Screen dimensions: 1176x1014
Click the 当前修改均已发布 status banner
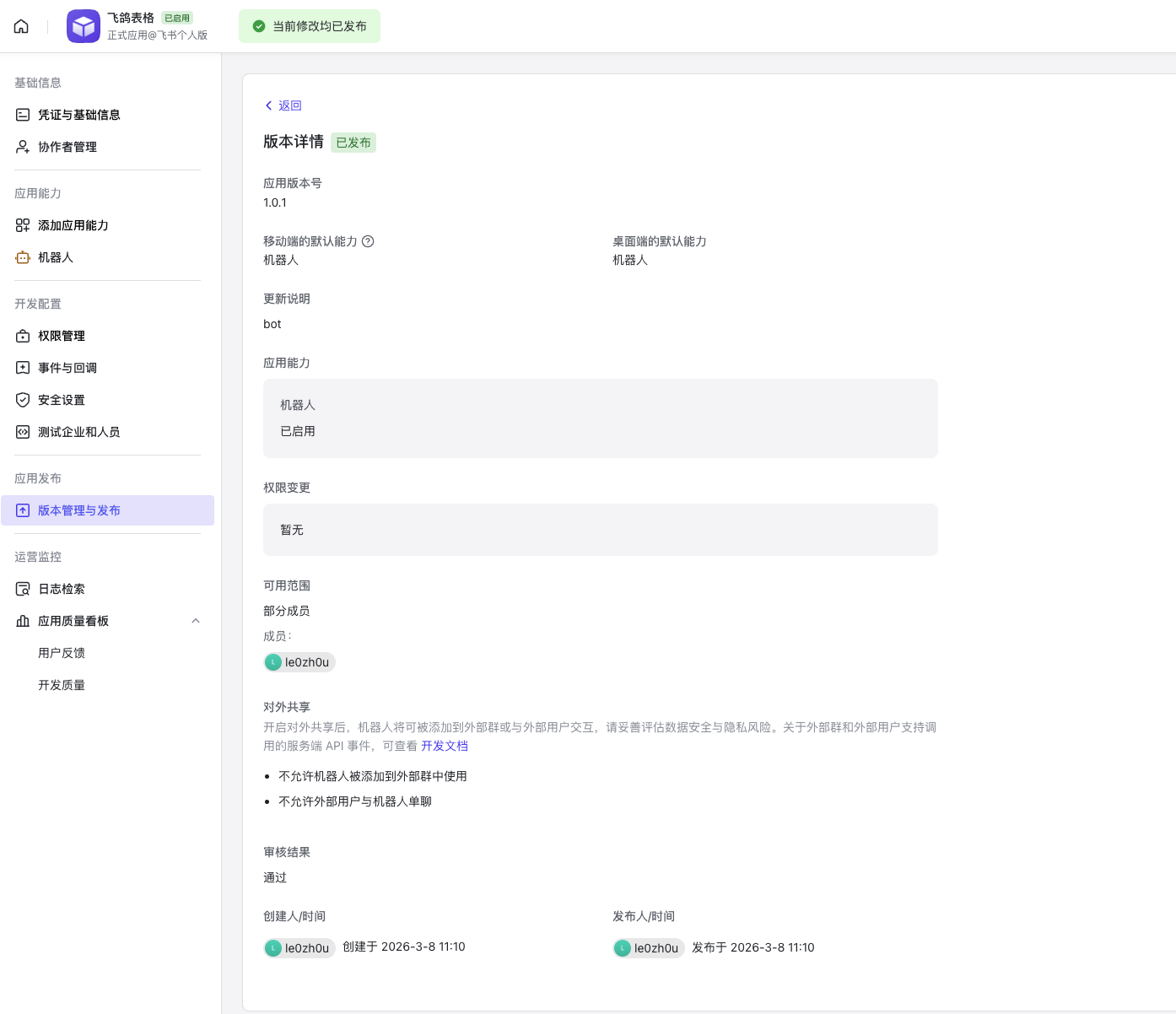click(310, 26)
